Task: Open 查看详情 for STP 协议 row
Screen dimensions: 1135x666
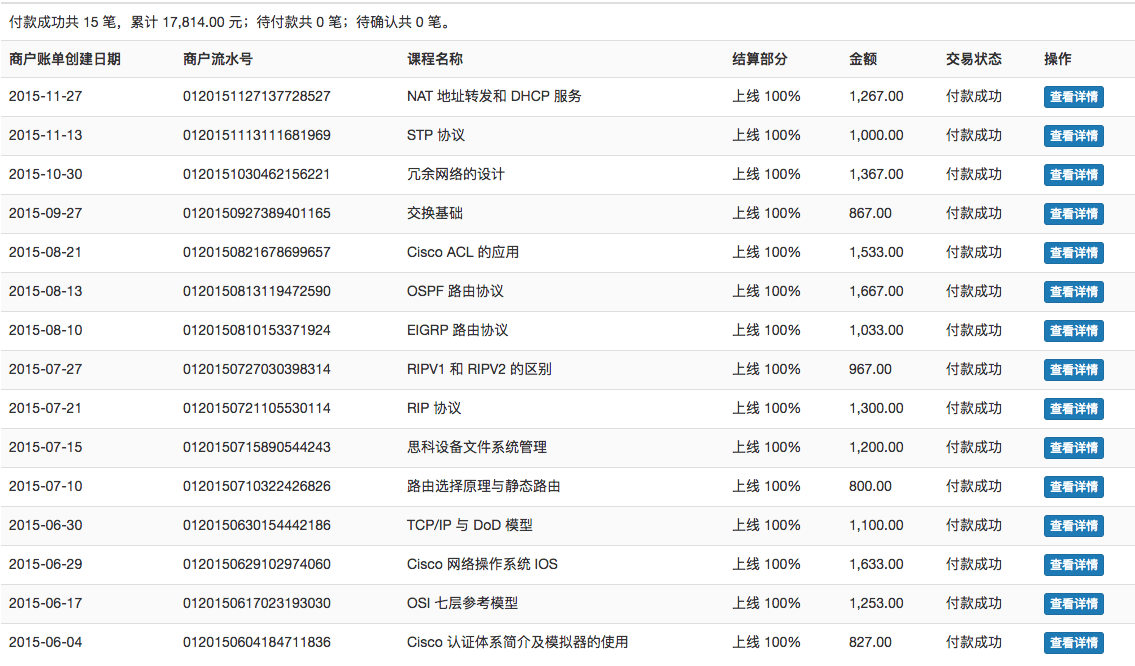Action: [1073, 136]
